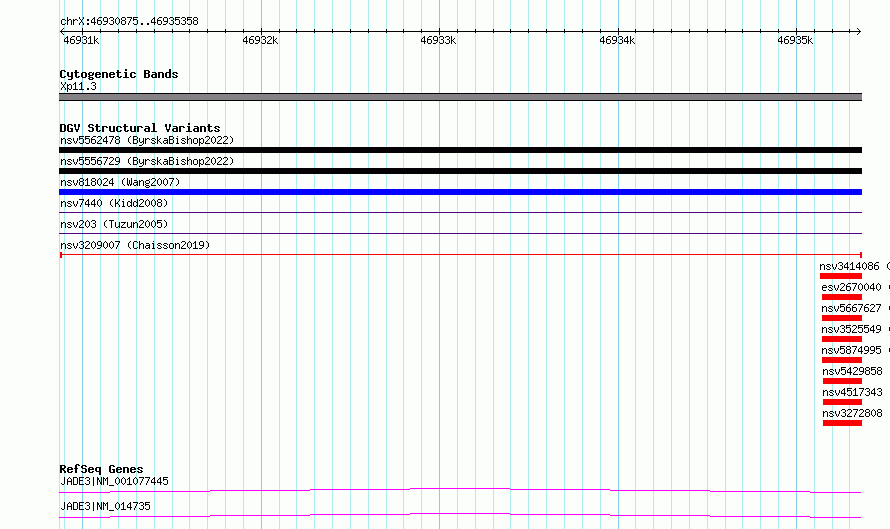Select the nsv5667627 variant label

click(851, 308)
